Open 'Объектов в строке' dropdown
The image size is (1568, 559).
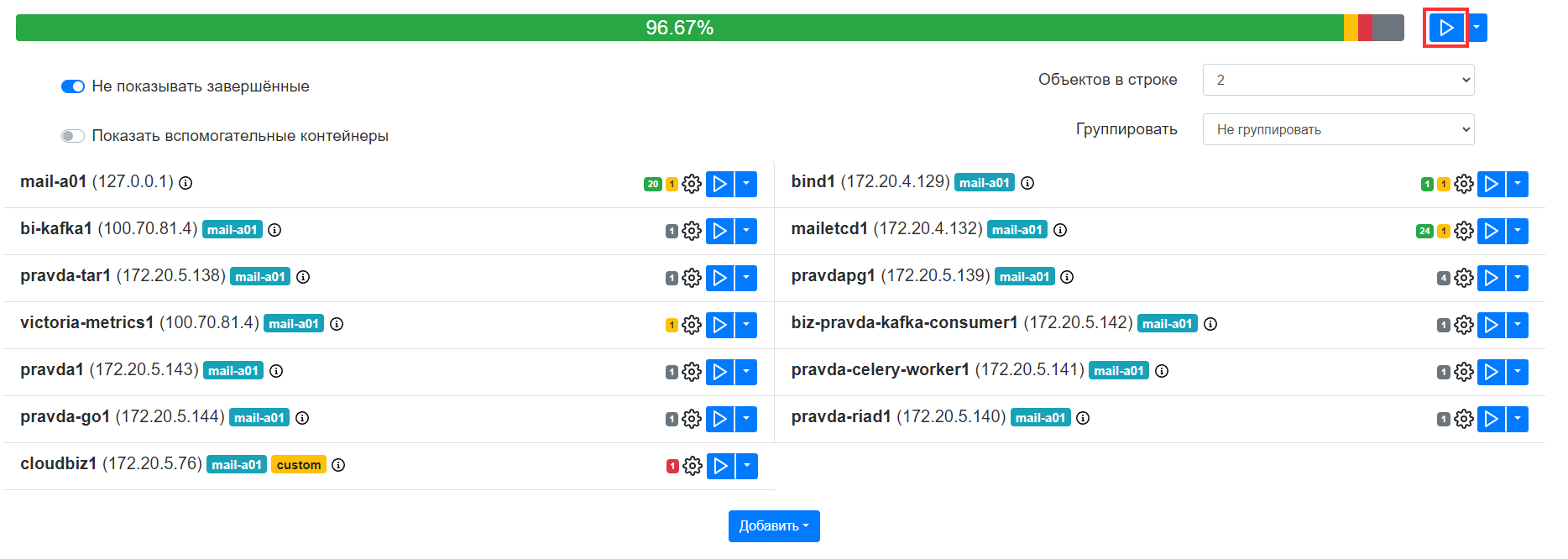(x=1338, y=80)
